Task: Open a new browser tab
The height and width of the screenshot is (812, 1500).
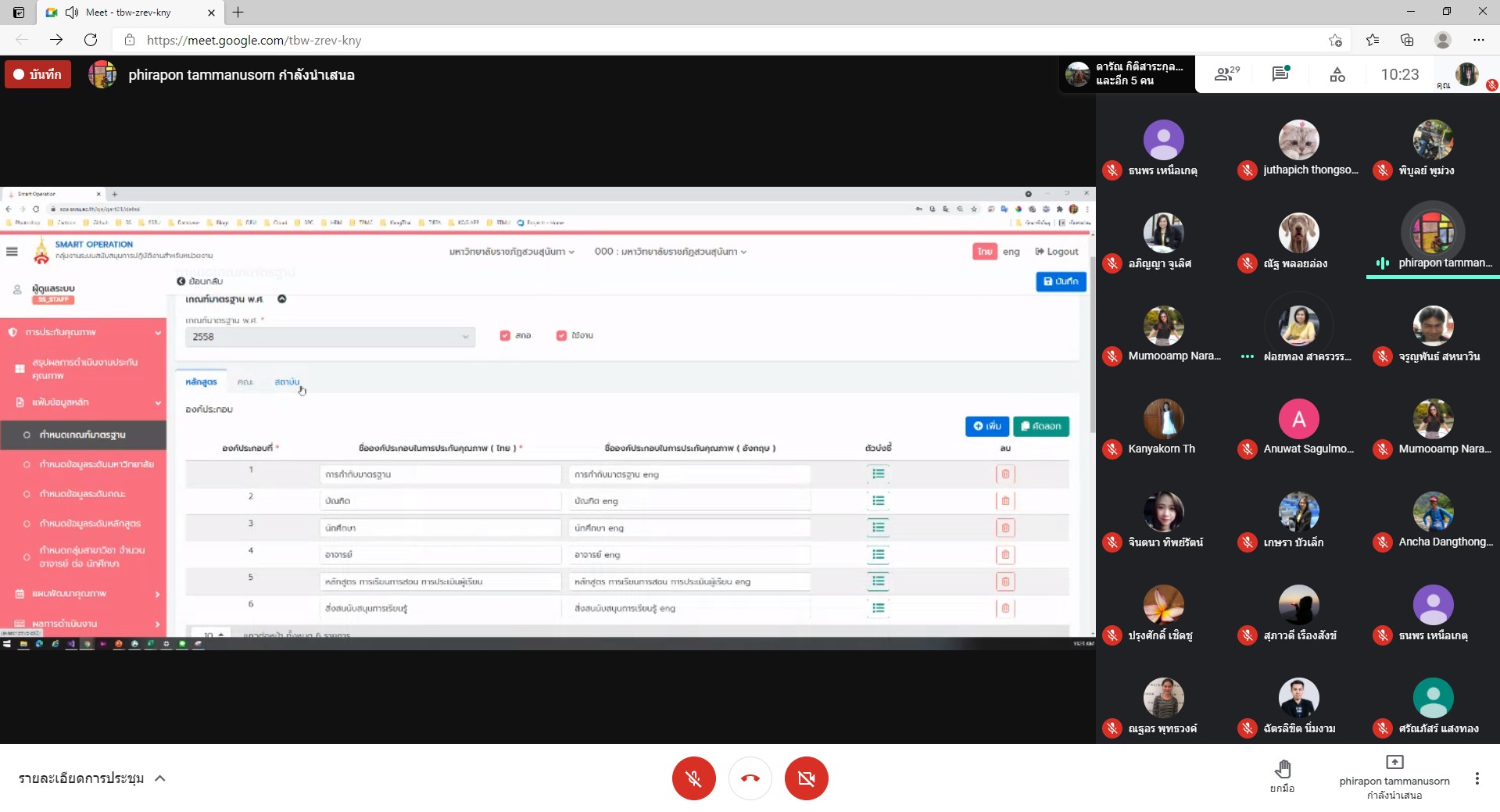Action: coord(238,13)
